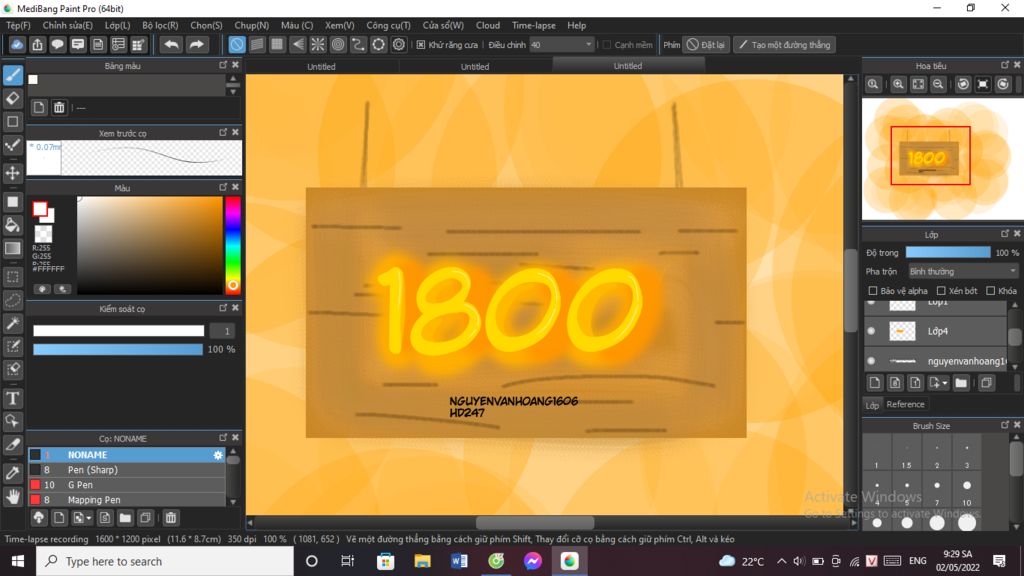This screenshot has width=1024, height=576.
Task: Open NONAME brush settings gear
Action: (218, 455)
